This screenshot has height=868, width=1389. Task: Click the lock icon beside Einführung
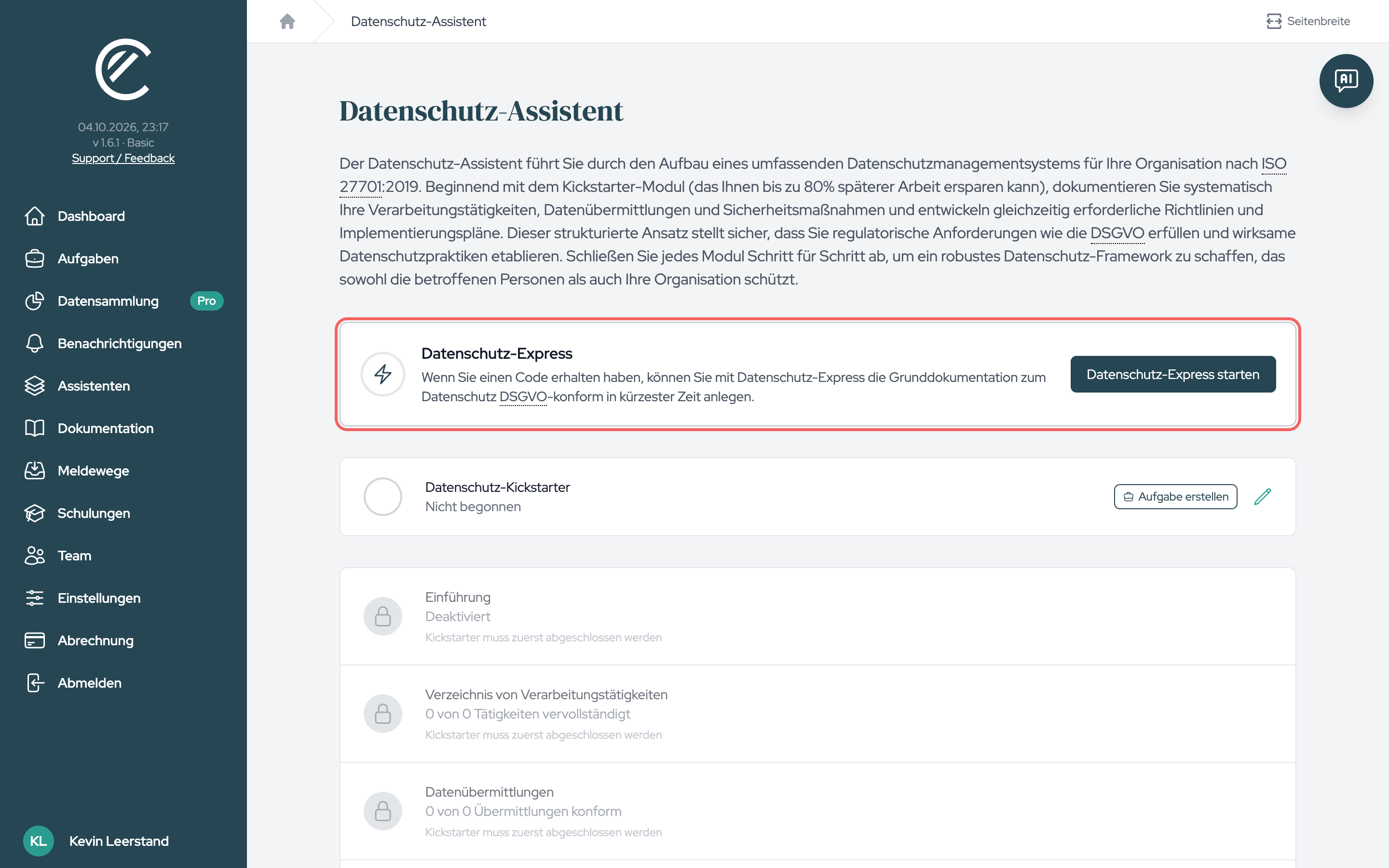383,617
